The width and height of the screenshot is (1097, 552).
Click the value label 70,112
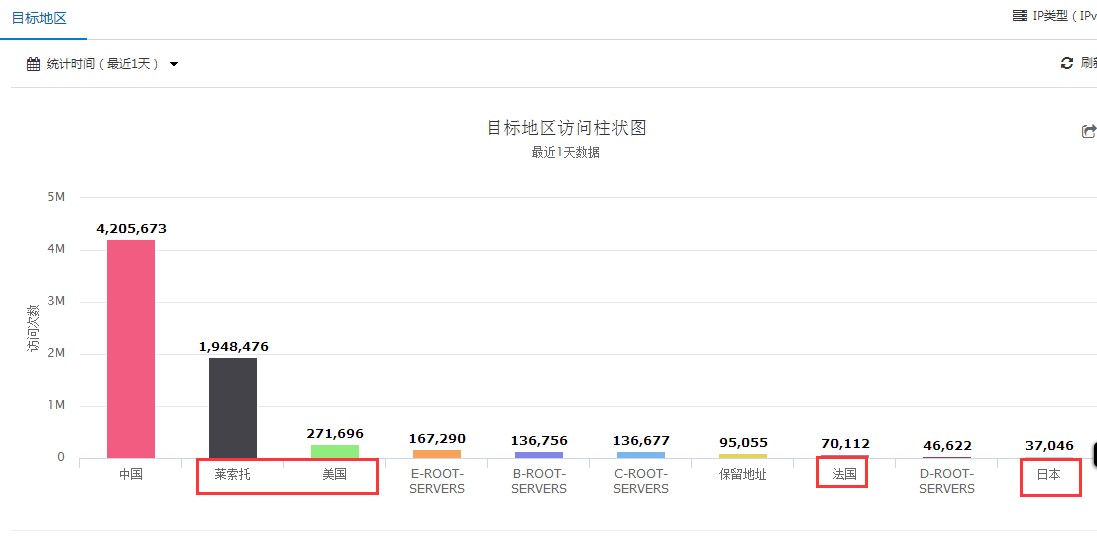pos(846,444)
